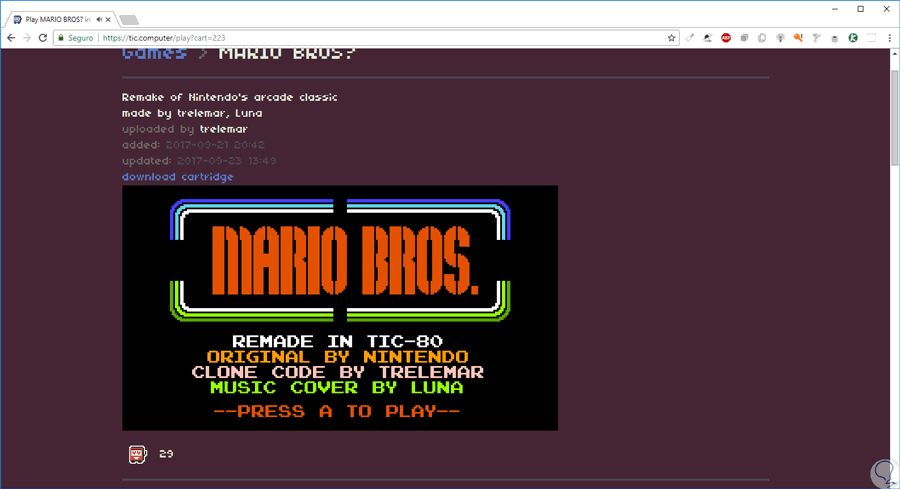Image resolution: width=900 pixels, height=489 pixels.
Task: Click 'MUSIC COVER BY LUNA' in the game
Action: (x=336, y=387)
